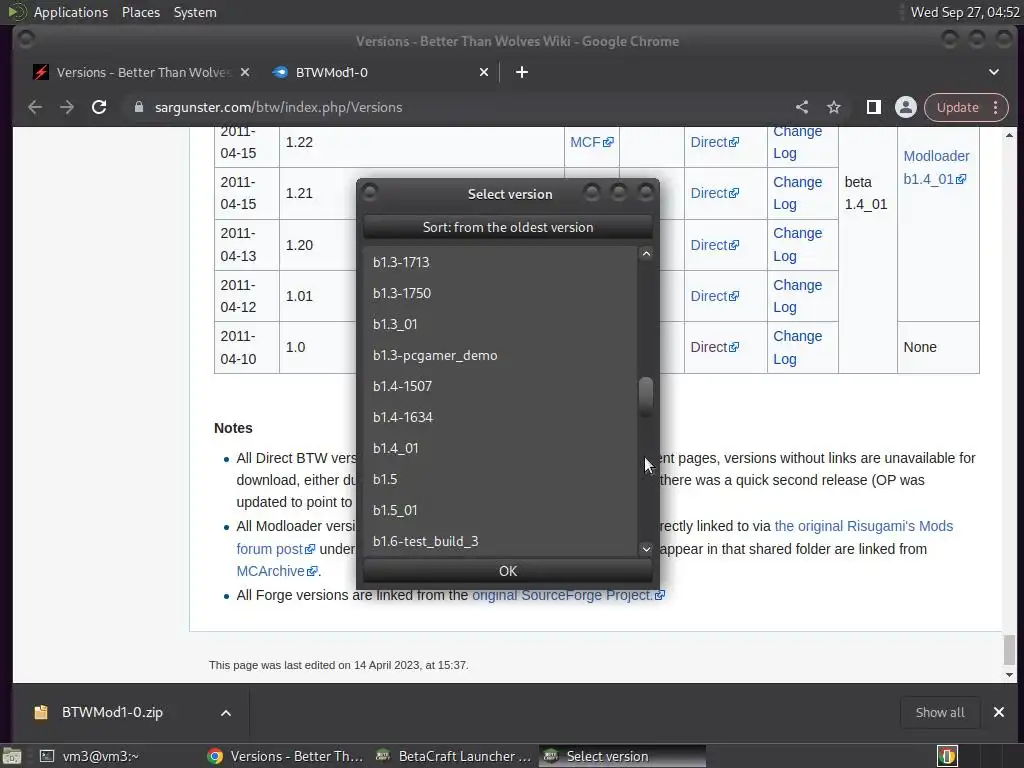Select version b1.6-test_build_3
The height and width of the screenshot is (768, 1024).
500,541
